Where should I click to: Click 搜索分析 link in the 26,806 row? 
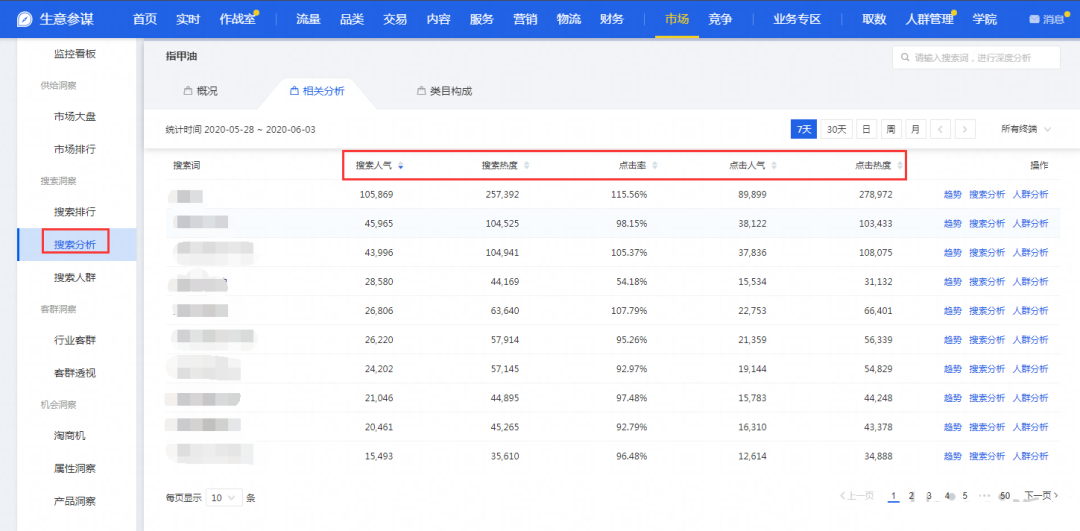pos(987,311)
